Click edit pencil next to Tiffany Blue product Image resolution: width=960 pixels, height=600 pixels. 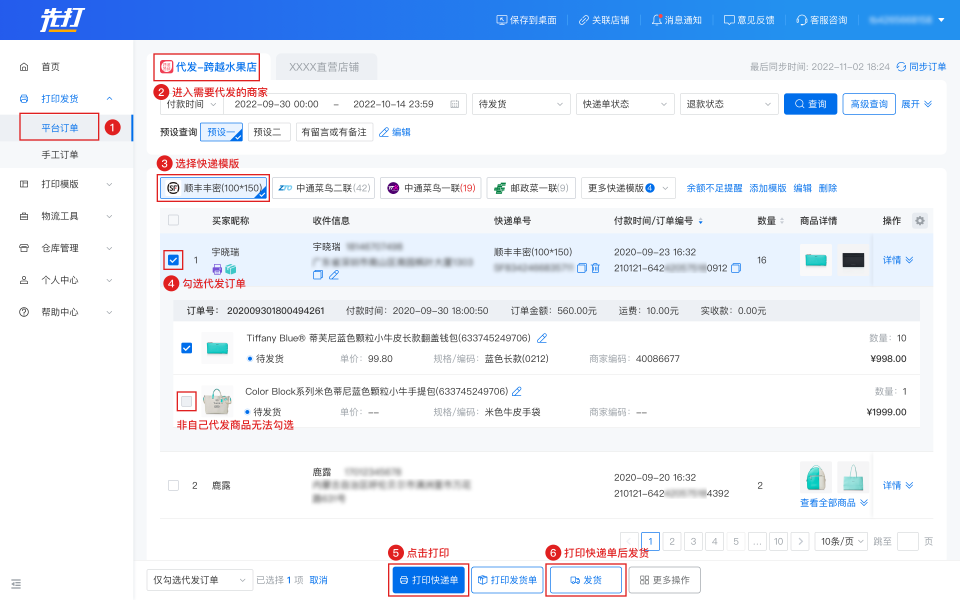[x=542, y=338]
